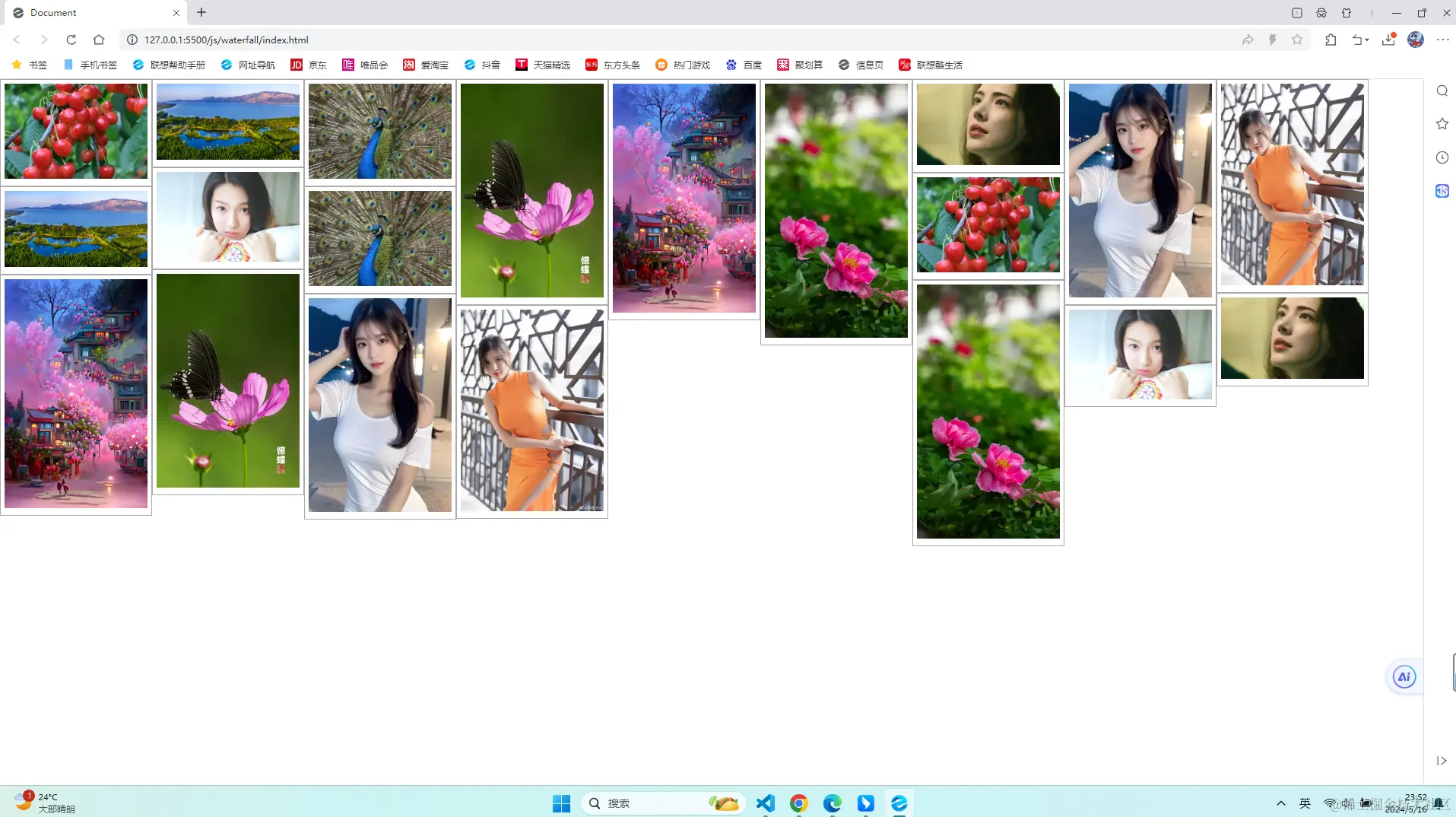Click the cherries photo above the lake photo
Screen dimensions: 1456x817
coord(76,132)
